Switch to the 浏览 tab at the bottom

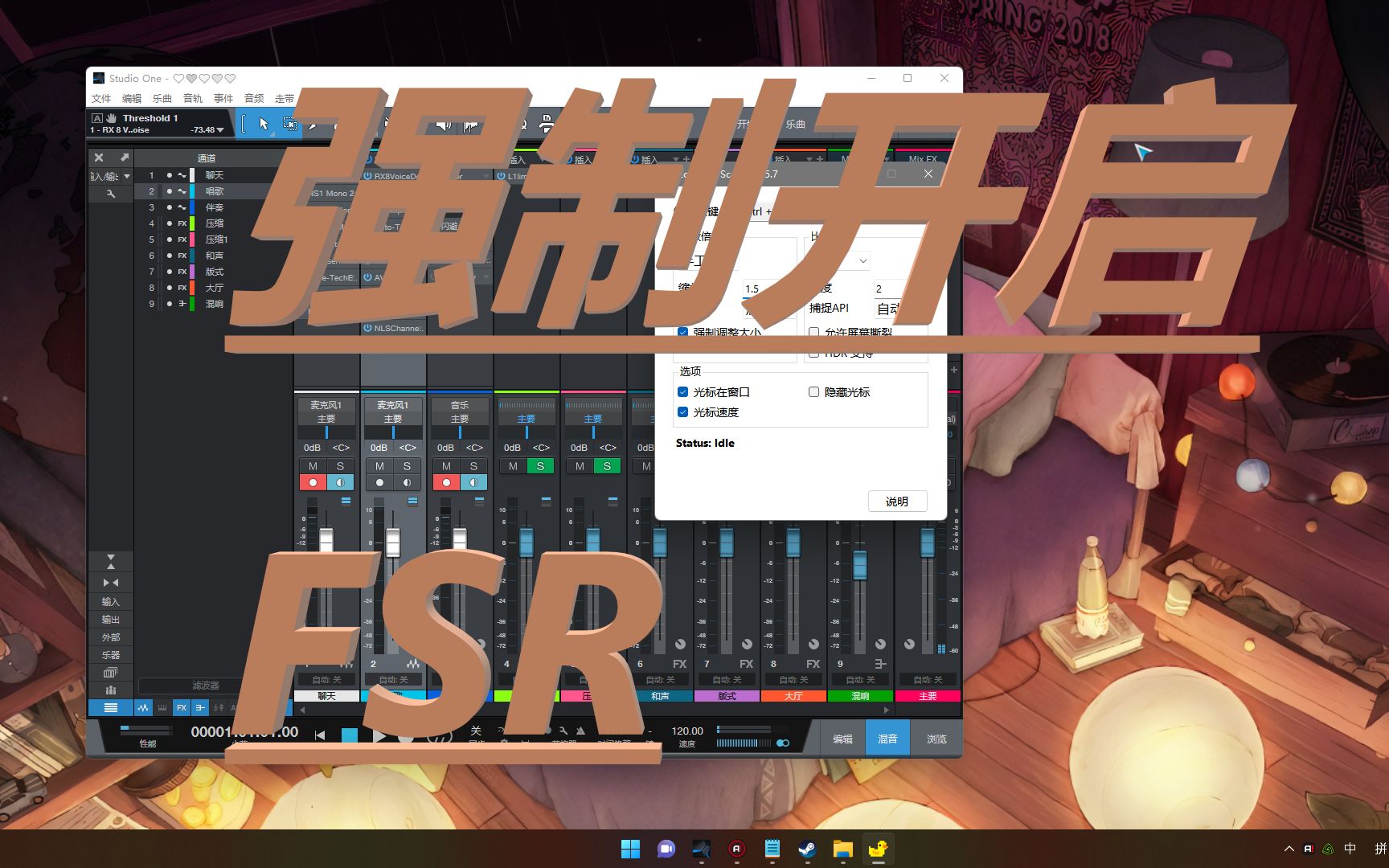tap(936, 739)
